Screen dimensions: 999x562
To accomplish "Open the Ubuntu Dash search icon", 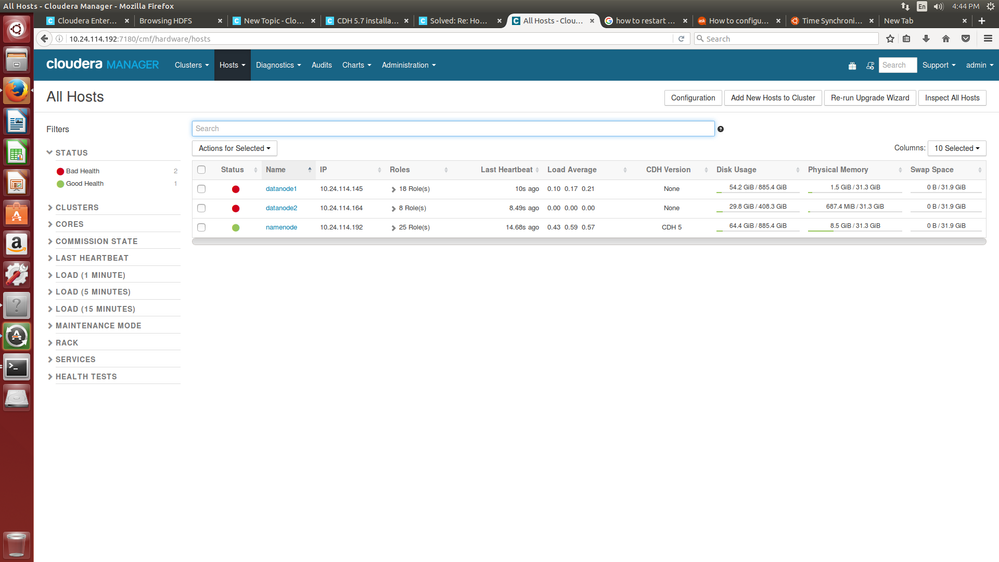I will click(17, 29).
